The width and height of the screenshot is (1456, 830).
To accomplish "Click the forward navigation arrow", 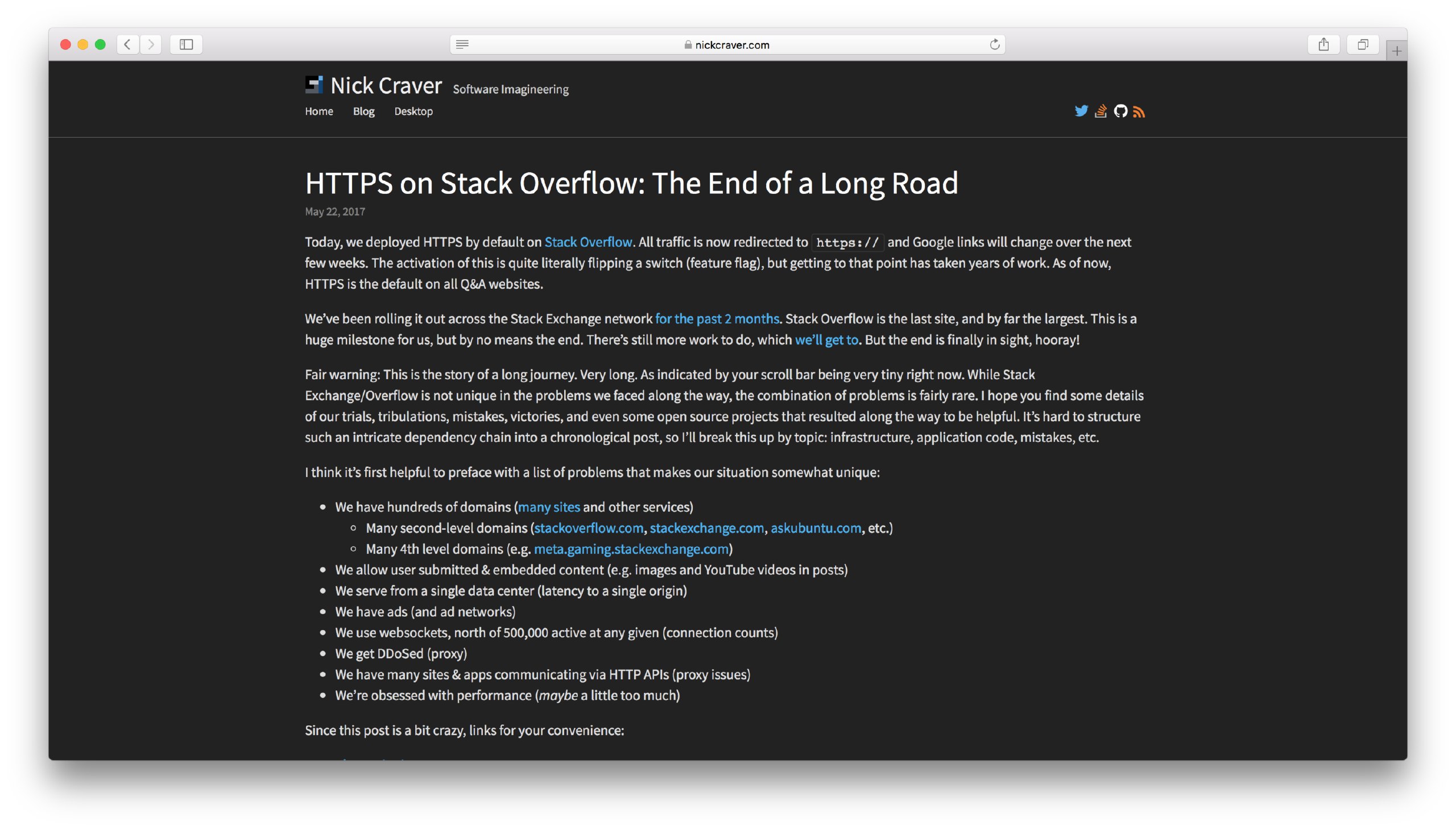I will pos(151,44).
